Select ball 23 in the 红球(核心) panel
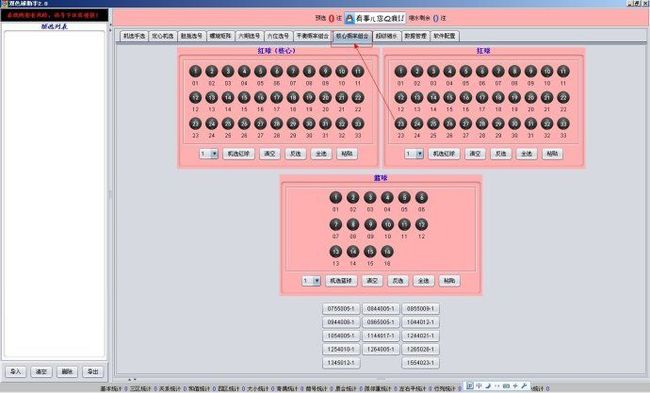Viewport: 650px width, 393px height. (x=195, y=124)
